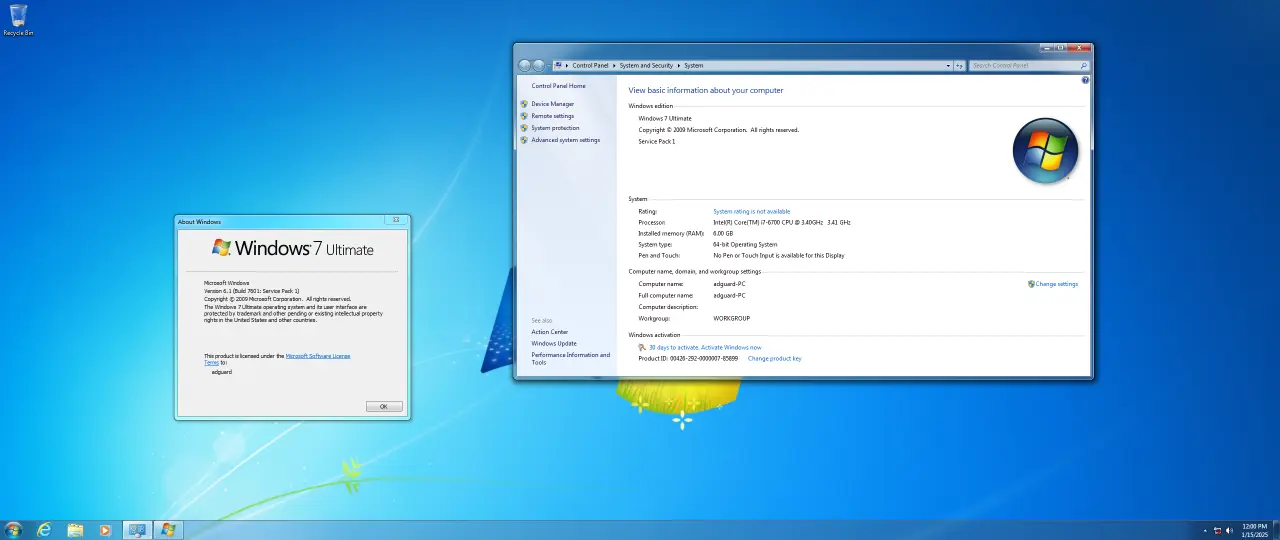The width and height of the screenshot is (1280, 540).
Task: Open Windows Explorer folder taskbar icon
Action: (75, 530)
